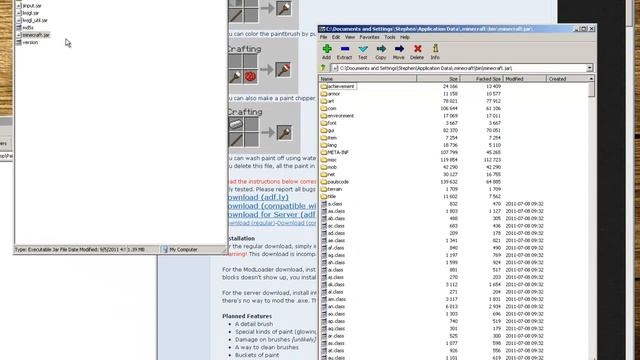Select the am.class file
This screenshot has width=640, height=360.
(x=333, y=300)
